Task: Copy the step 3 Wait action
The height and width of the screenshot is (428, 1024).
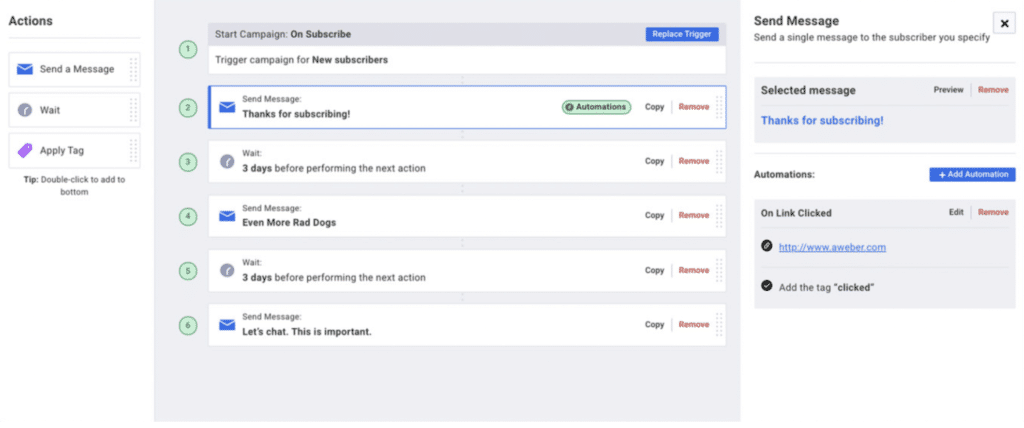Action: coord(654,161)
